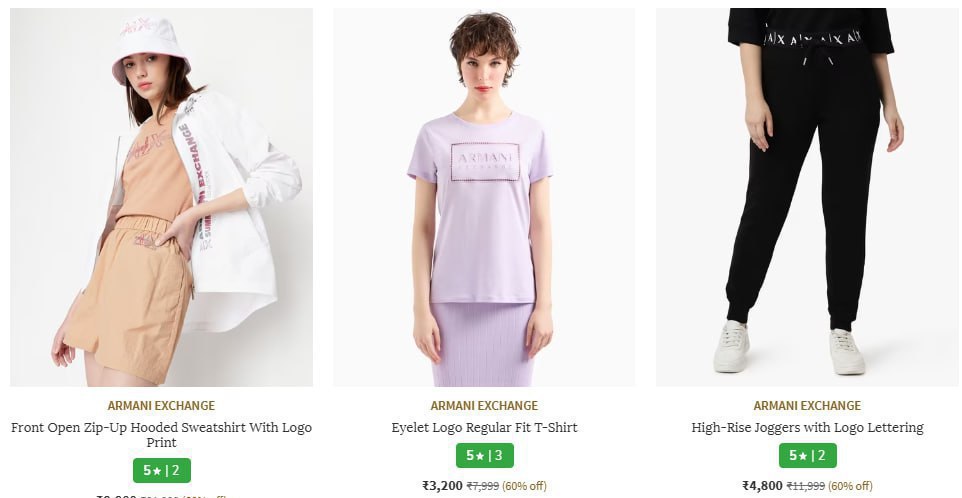This screenshot has height=498, width=962.
Task: Click Armani Exchange brand above the sweatshirt title
Action: point(161,406)
